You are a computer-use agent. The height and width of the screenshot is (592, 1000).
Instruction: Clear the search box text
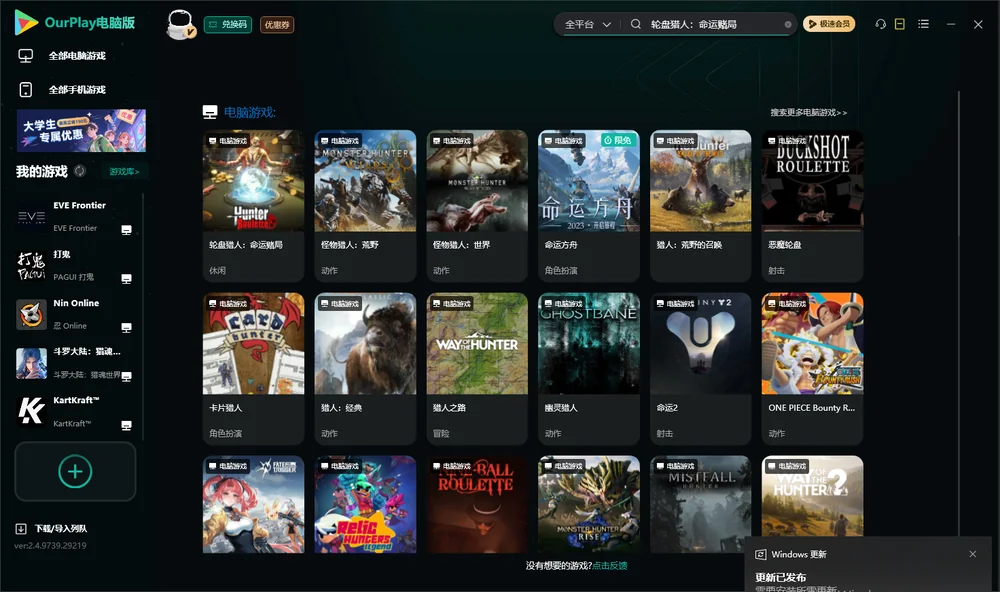click(x=788, y=24)
